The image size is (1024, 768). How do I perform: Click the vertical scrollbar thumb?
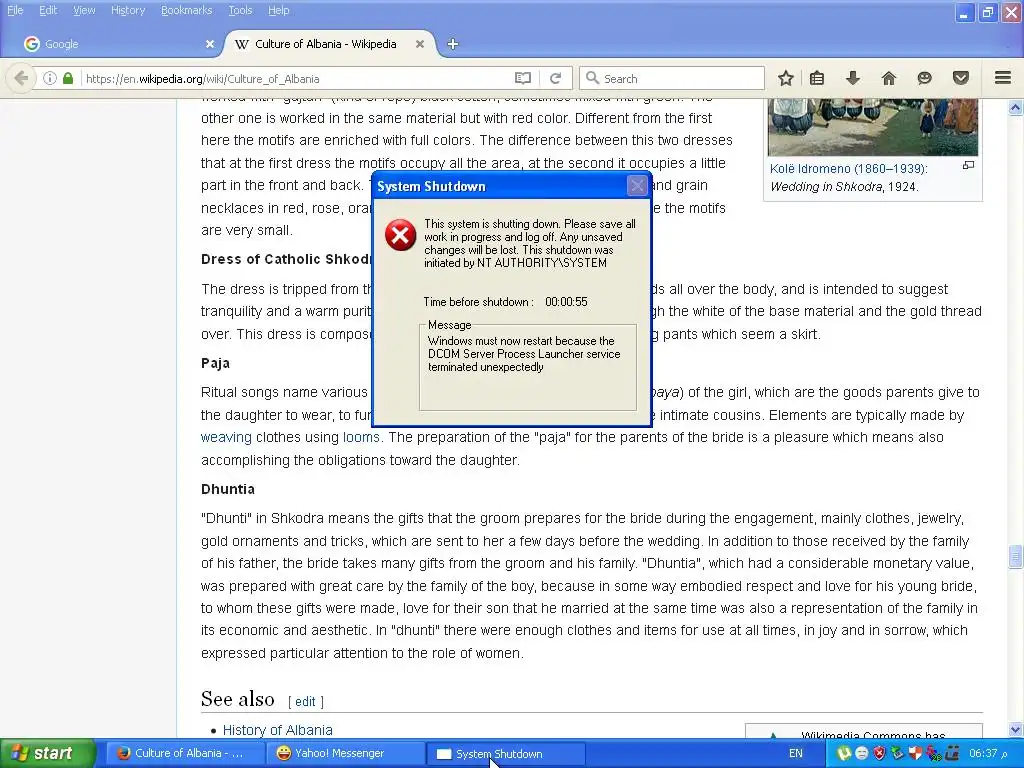point(1016,556)
